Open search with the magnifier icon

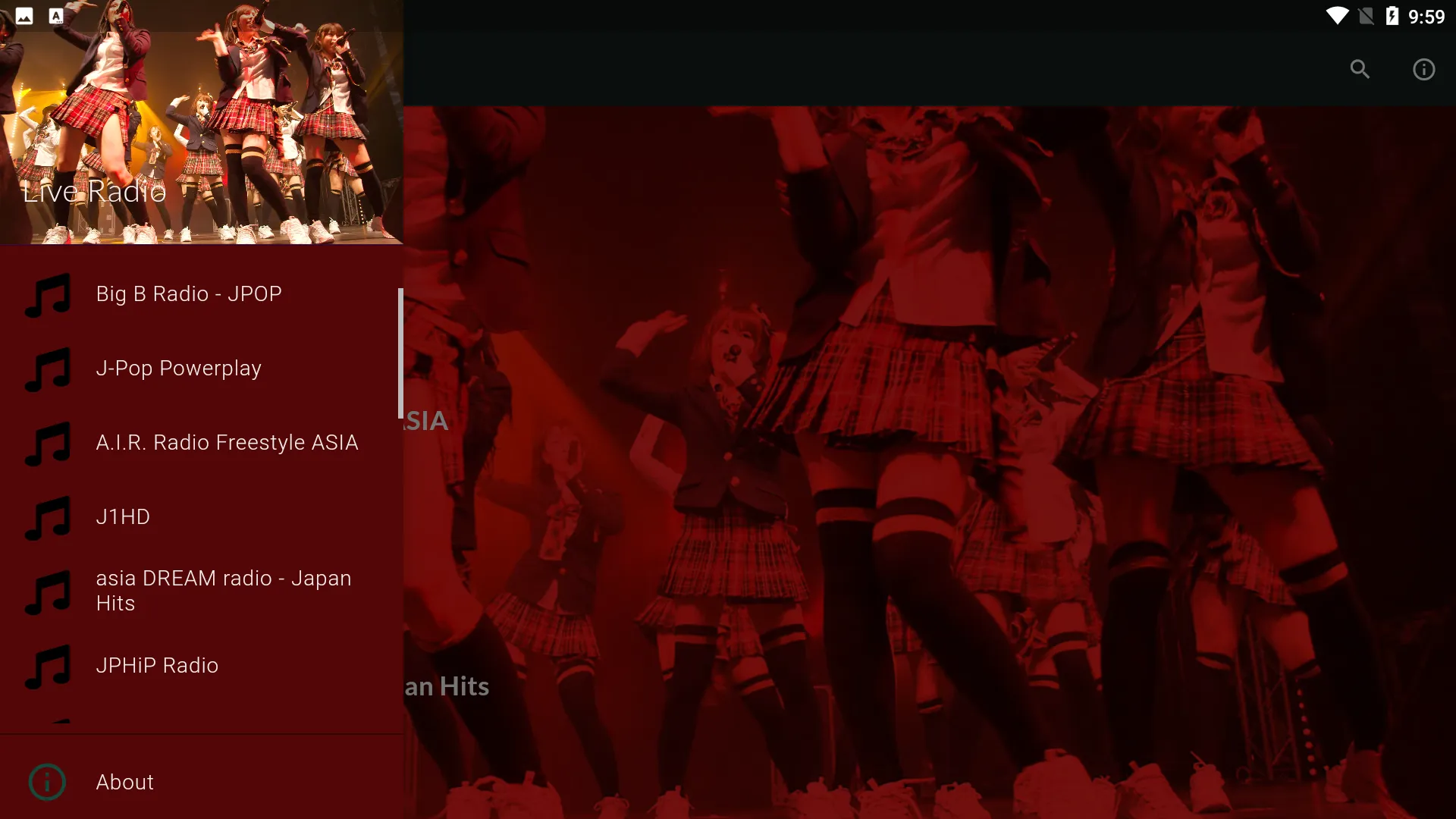point(1360,69)
